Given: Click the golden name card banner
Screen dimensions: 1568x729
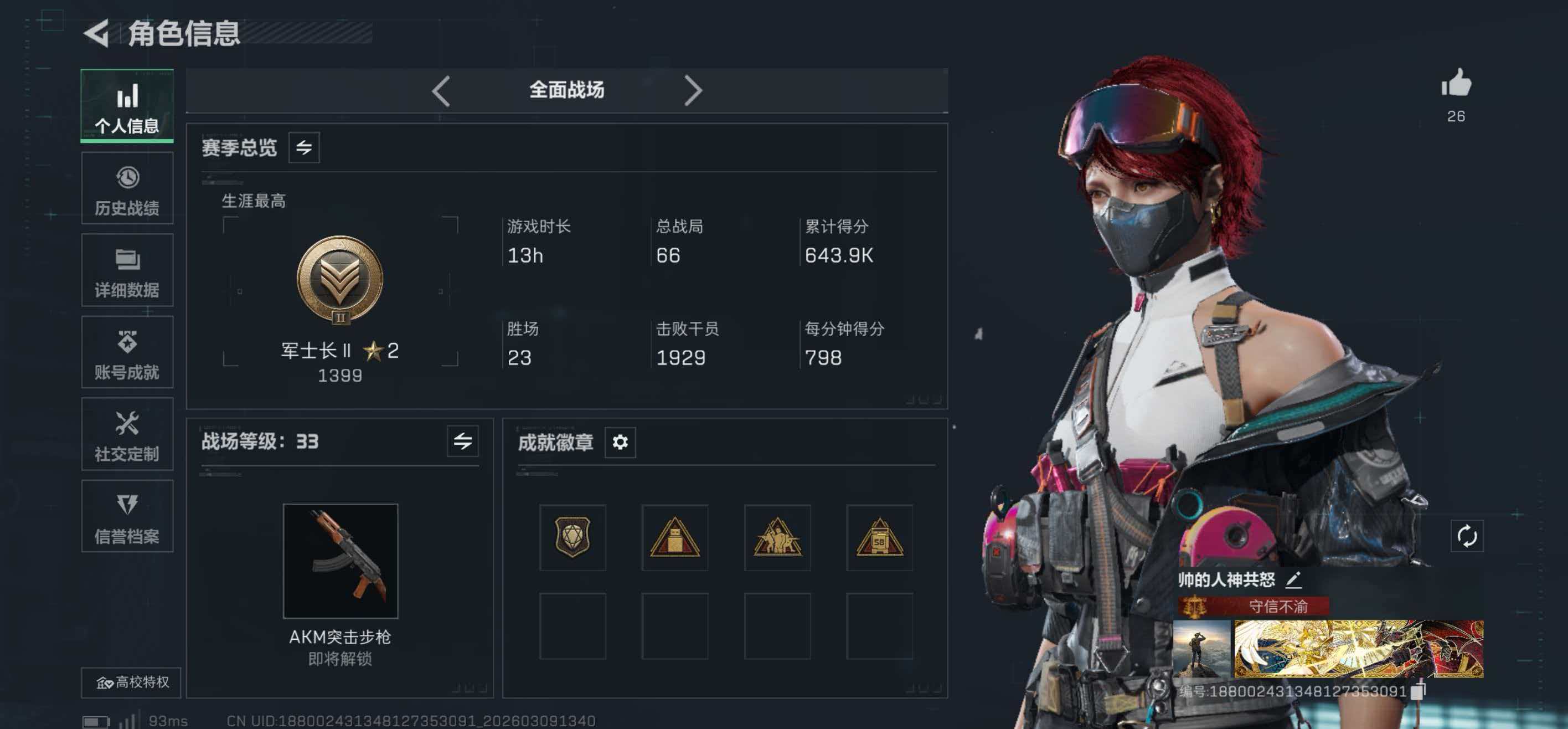Looking at the screenshot, I should (1359, 649).
